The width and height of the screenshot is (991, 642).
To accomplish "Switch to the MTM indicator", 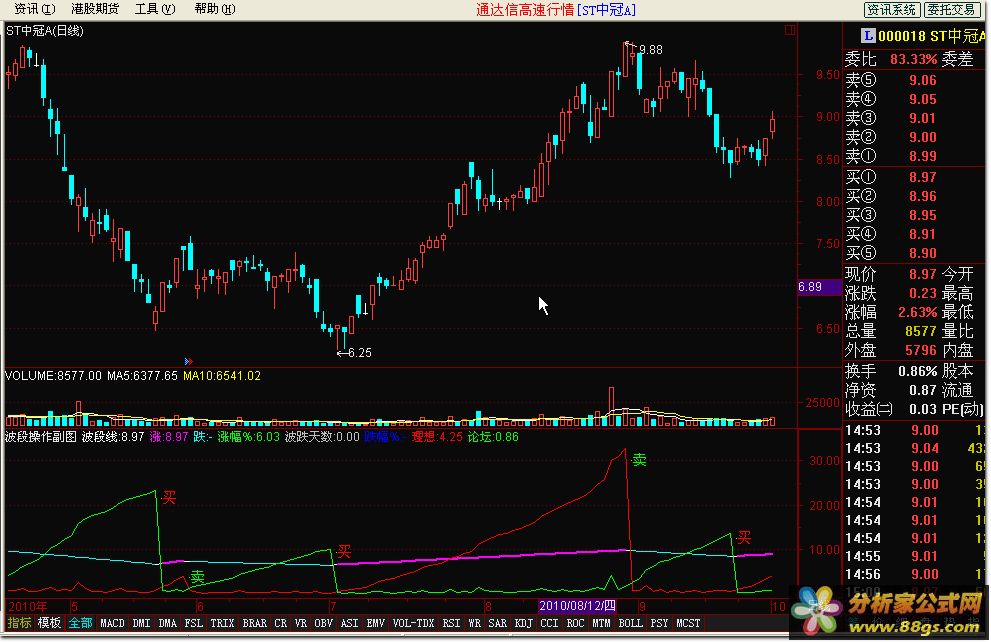I will (x=601, y=623).
